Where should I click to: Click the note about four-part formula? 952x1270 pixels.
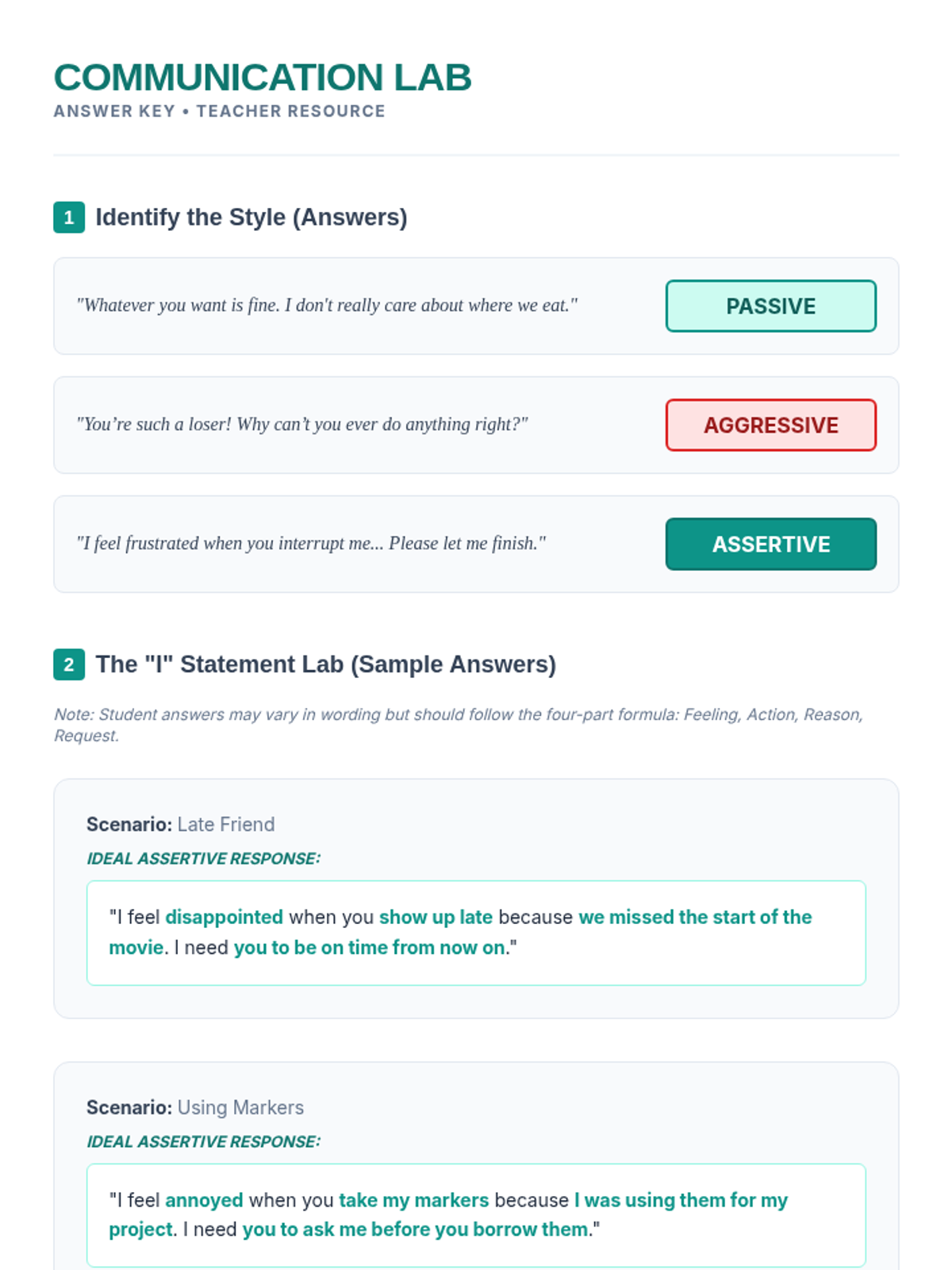point(458,724)
